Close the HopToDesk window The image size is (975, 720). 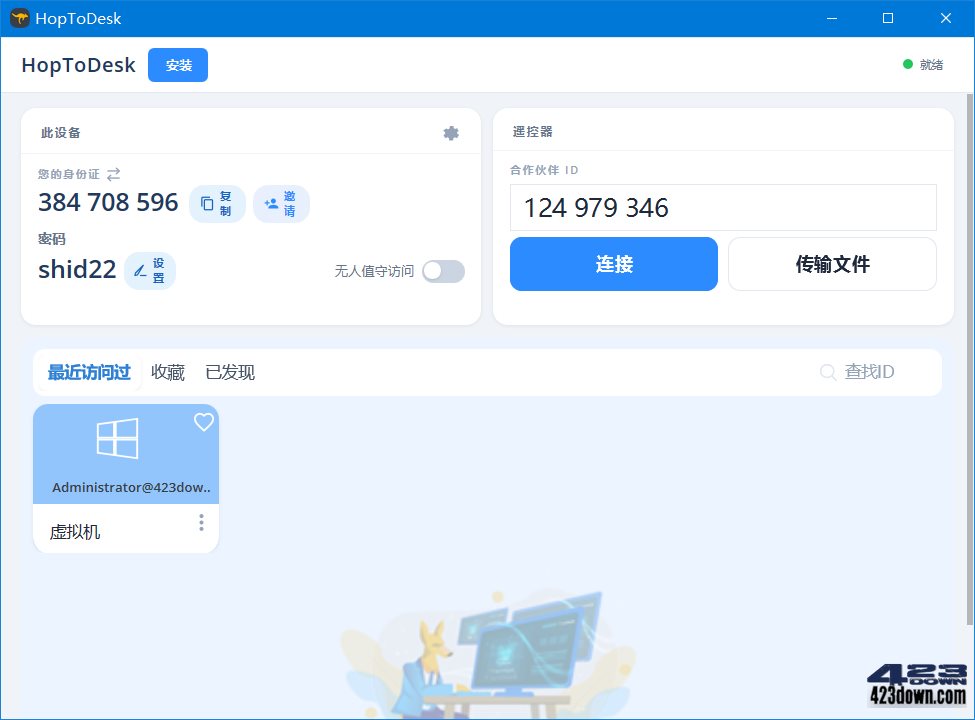945,19
